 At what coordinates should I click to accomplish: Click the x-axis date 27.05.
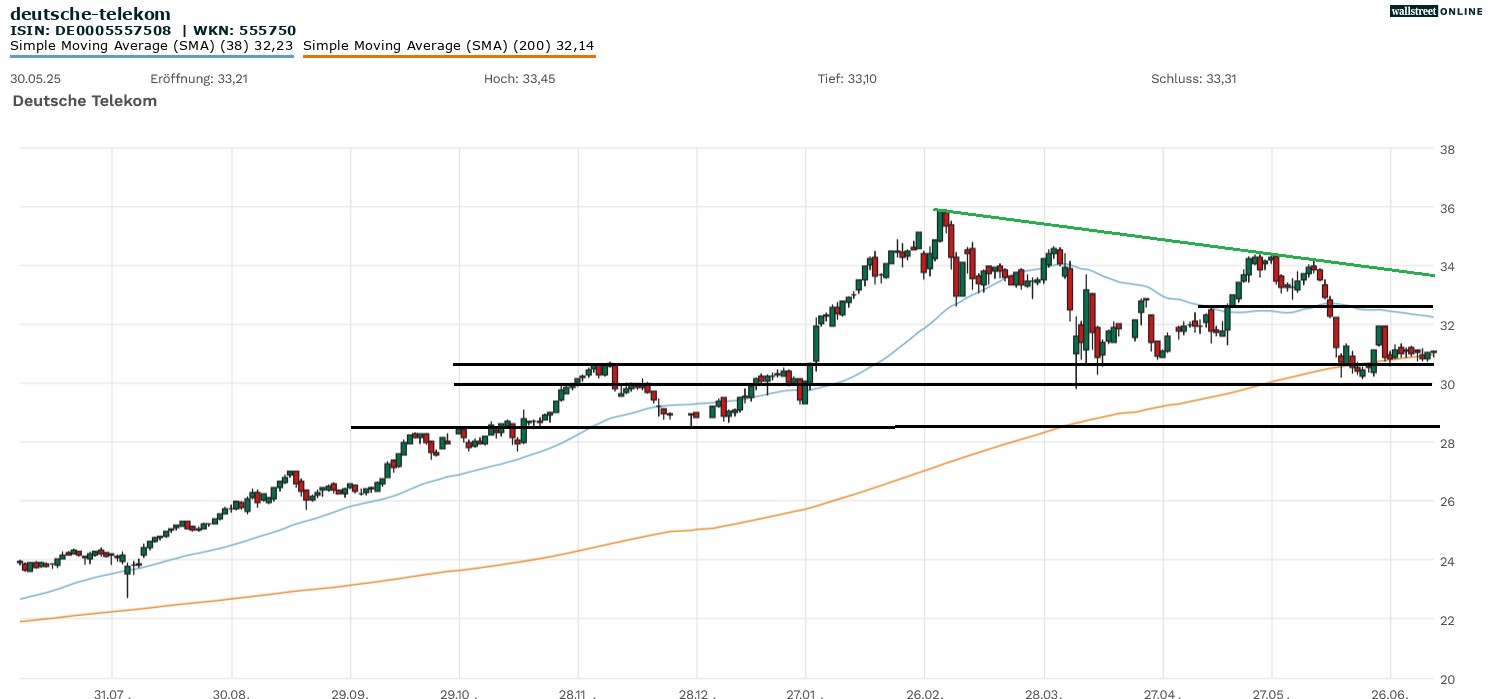coord(1271,692)
